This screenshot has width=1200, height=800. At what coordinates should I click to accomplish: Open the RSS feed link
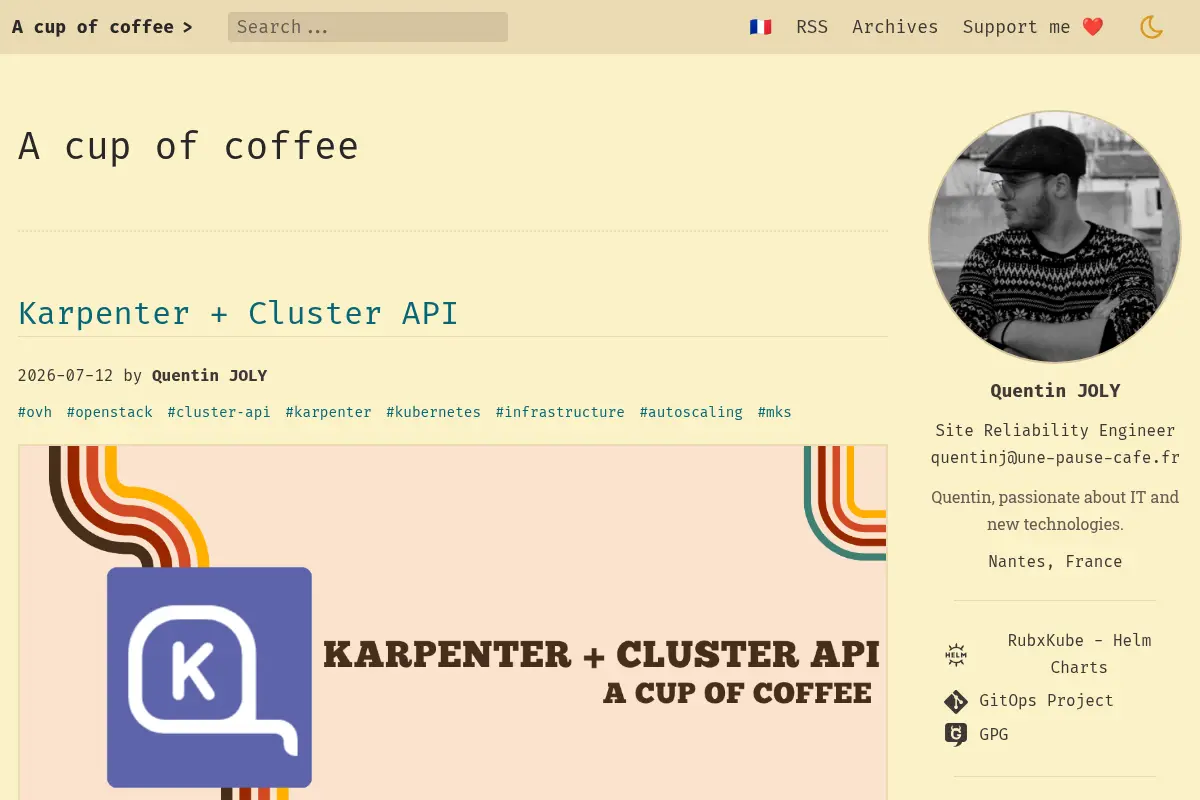[x=812, y=27]
